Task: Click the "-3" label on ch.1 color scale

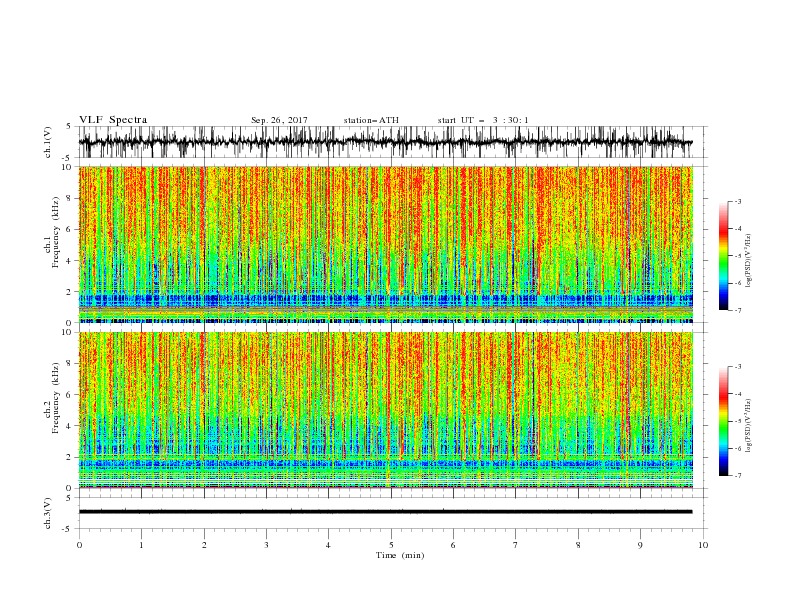Action: point(738,201)
